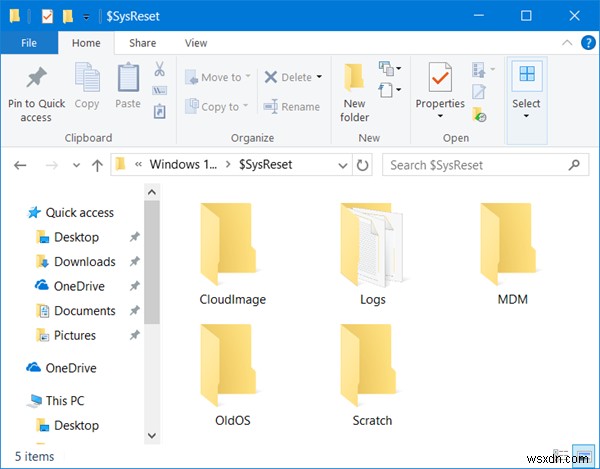This screenshot has height=469, width=600.
Task: Go up one folder level
Action: 97,165
